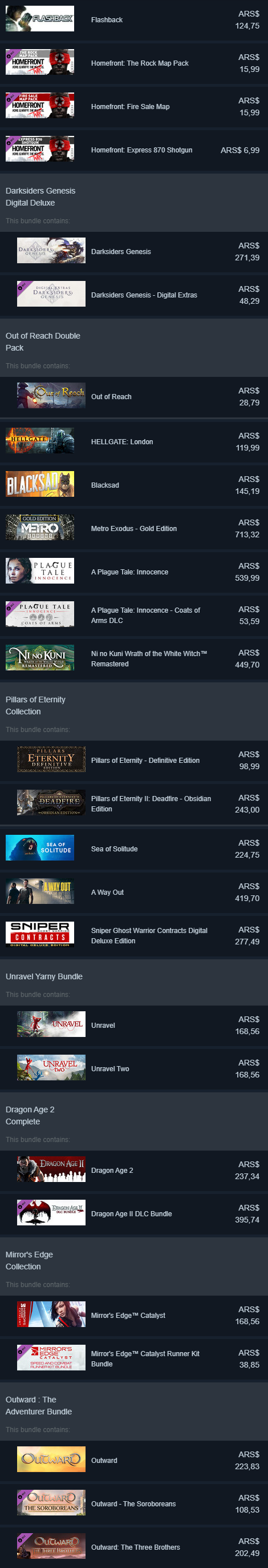Open the Sea of Solitude thumbnail
Image resolution: width=268 pixels, height=1568 pixels.
[x=39, y=848]
